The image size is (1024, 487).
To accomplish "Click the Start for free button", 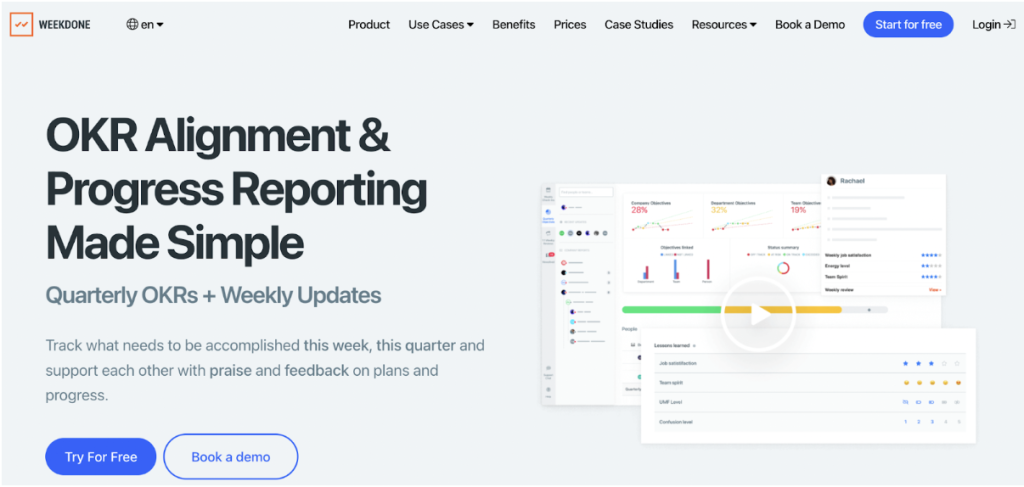I will (907, 24).
